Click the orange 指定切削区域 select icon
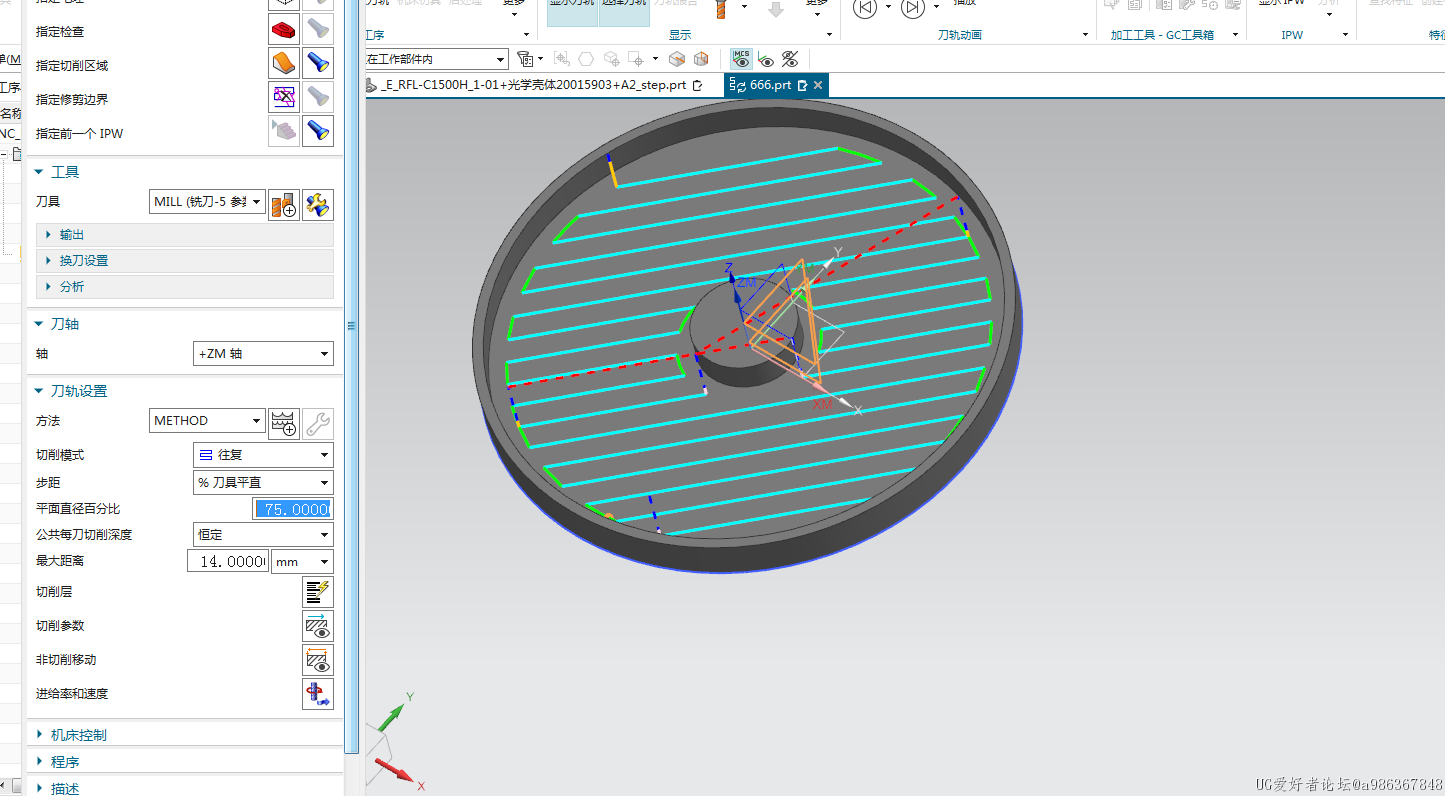The width and height of the screenshot is (1445, 796). 284,64
